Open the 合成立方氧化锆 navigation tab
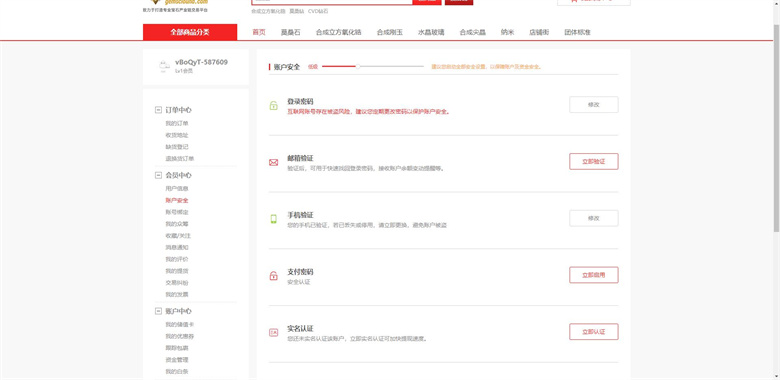Screen dimensions: 780x380 coord(338,32)
